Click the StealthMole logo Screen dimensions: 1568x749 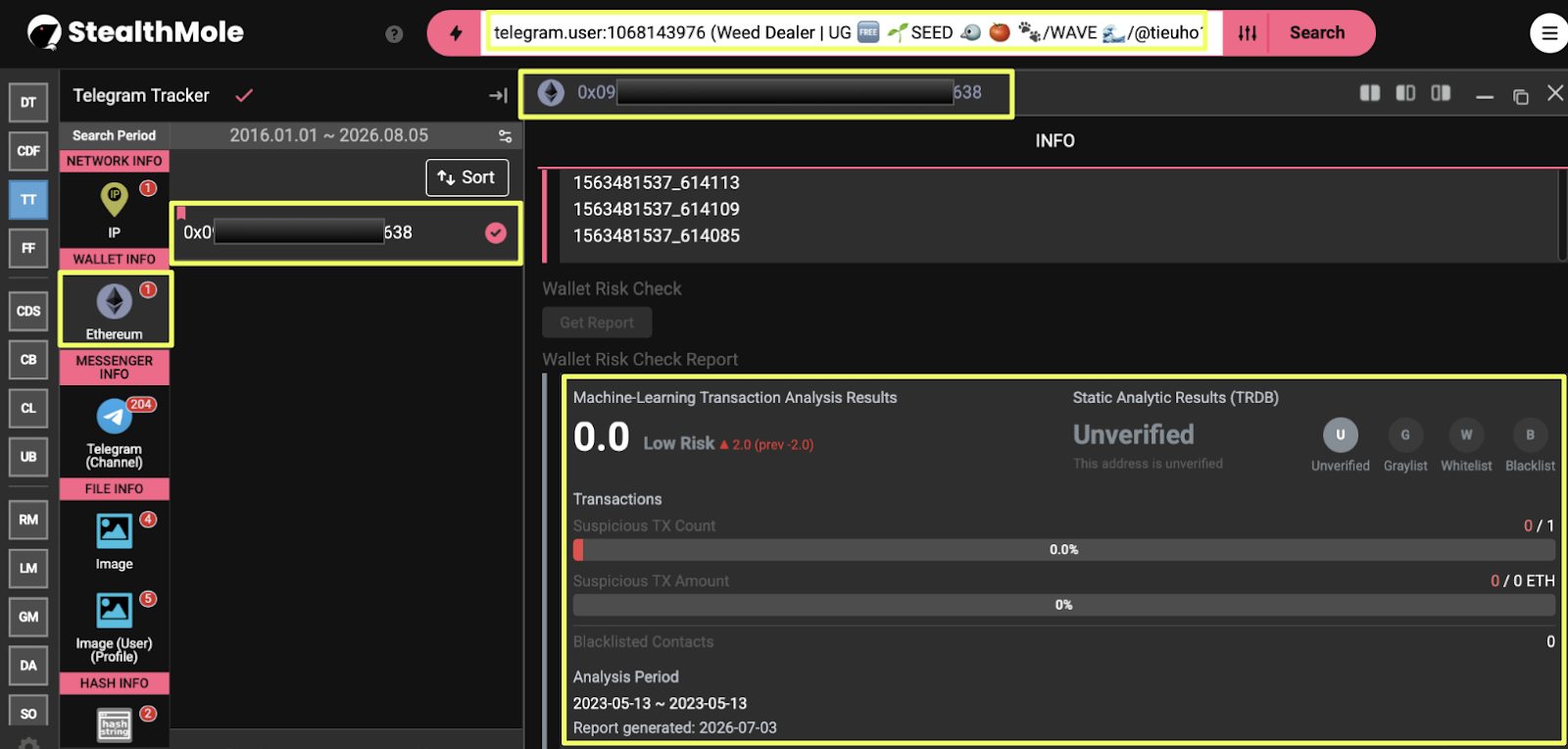coord(135,32)
